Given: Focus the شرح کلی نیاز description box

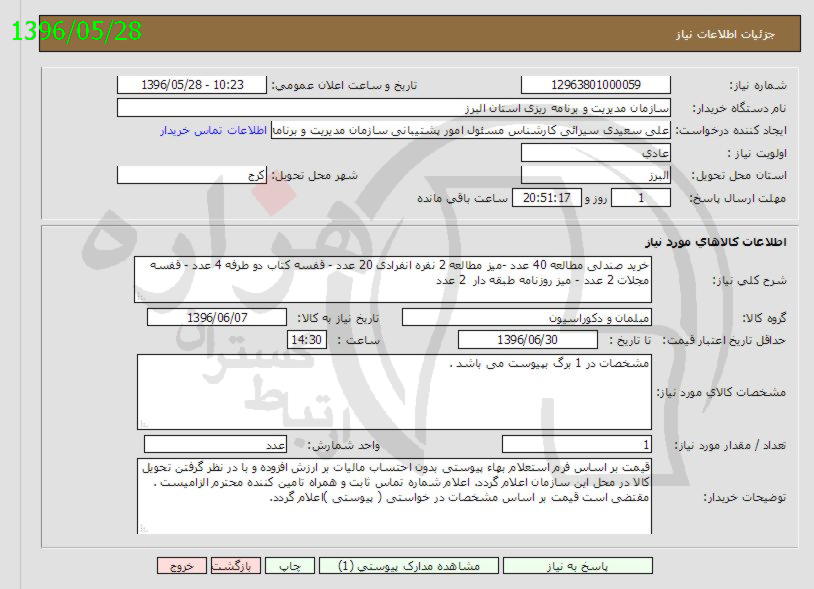Looking at the screenshot, I should pyautogui.click(x=392, y=279).
